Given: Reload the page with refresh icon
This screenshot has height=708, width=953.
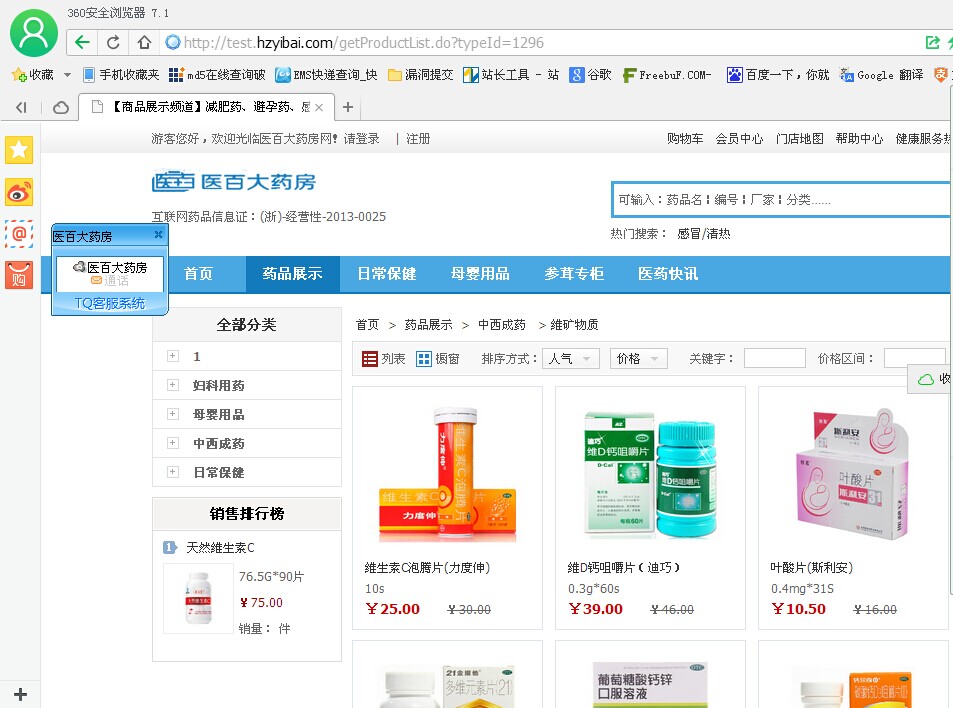Looking at the screenshot, I should coord(113,42).
